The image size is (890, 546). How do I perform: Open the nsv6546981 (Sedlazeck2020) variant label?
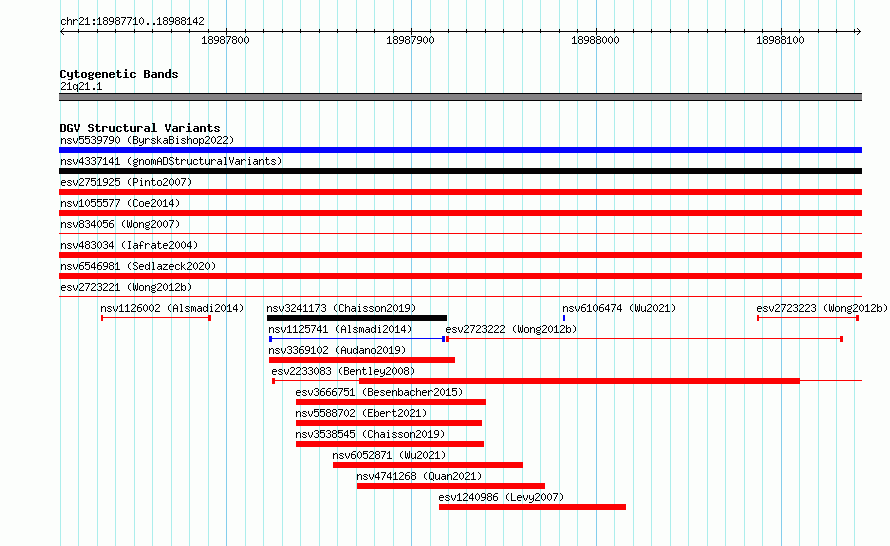point(138,266)
